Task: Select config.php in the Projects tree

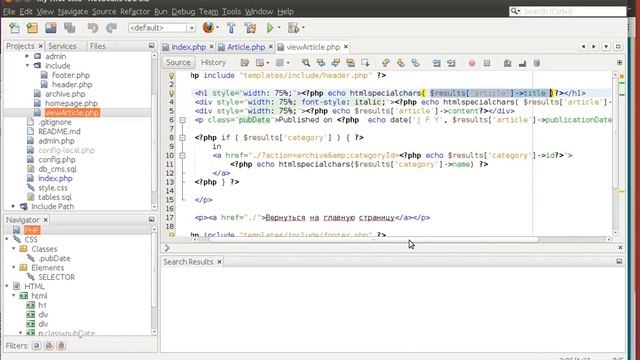Action: click(57, 160)
